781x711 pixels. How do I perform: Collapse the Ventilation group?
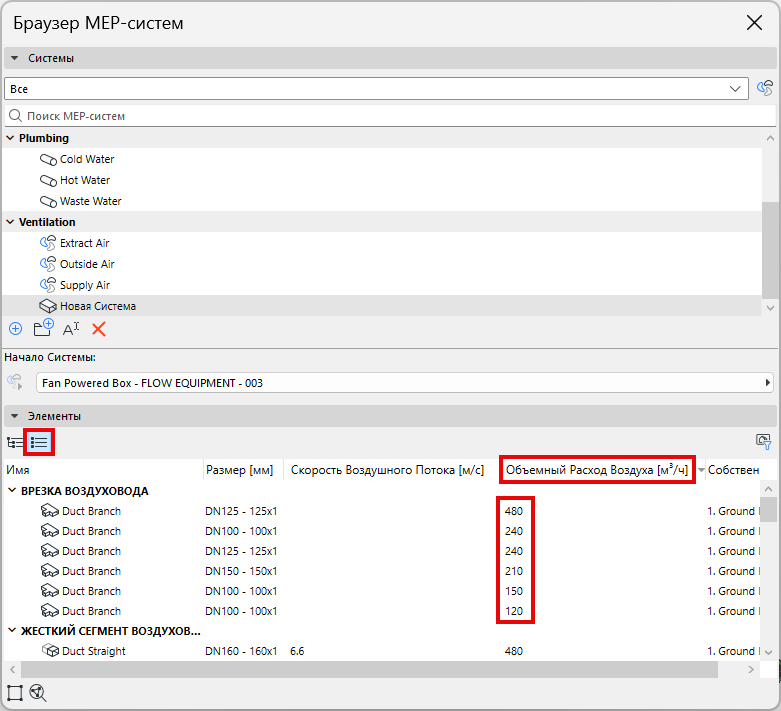pos(10,222)
